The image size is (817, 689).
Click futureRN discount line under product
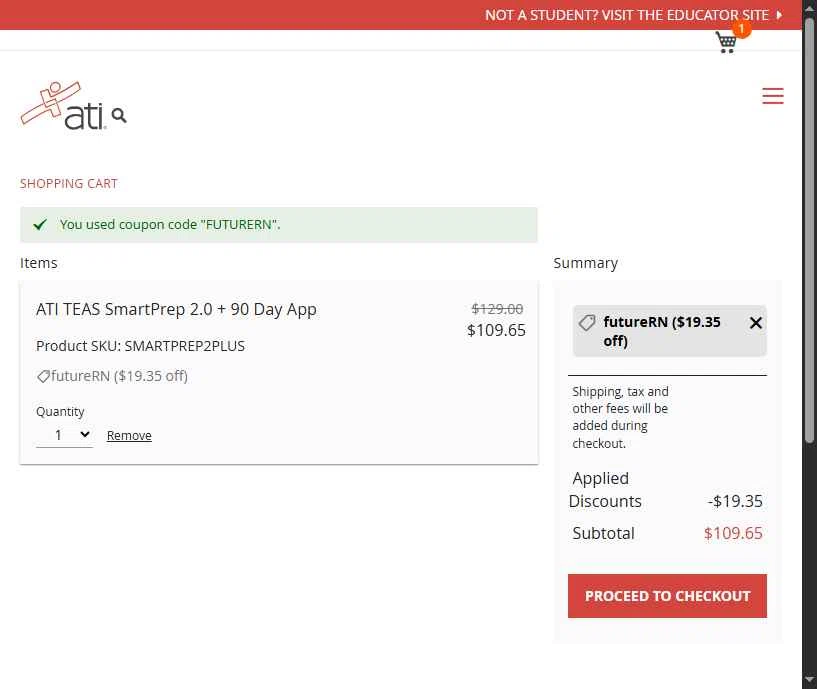(112, 376)
